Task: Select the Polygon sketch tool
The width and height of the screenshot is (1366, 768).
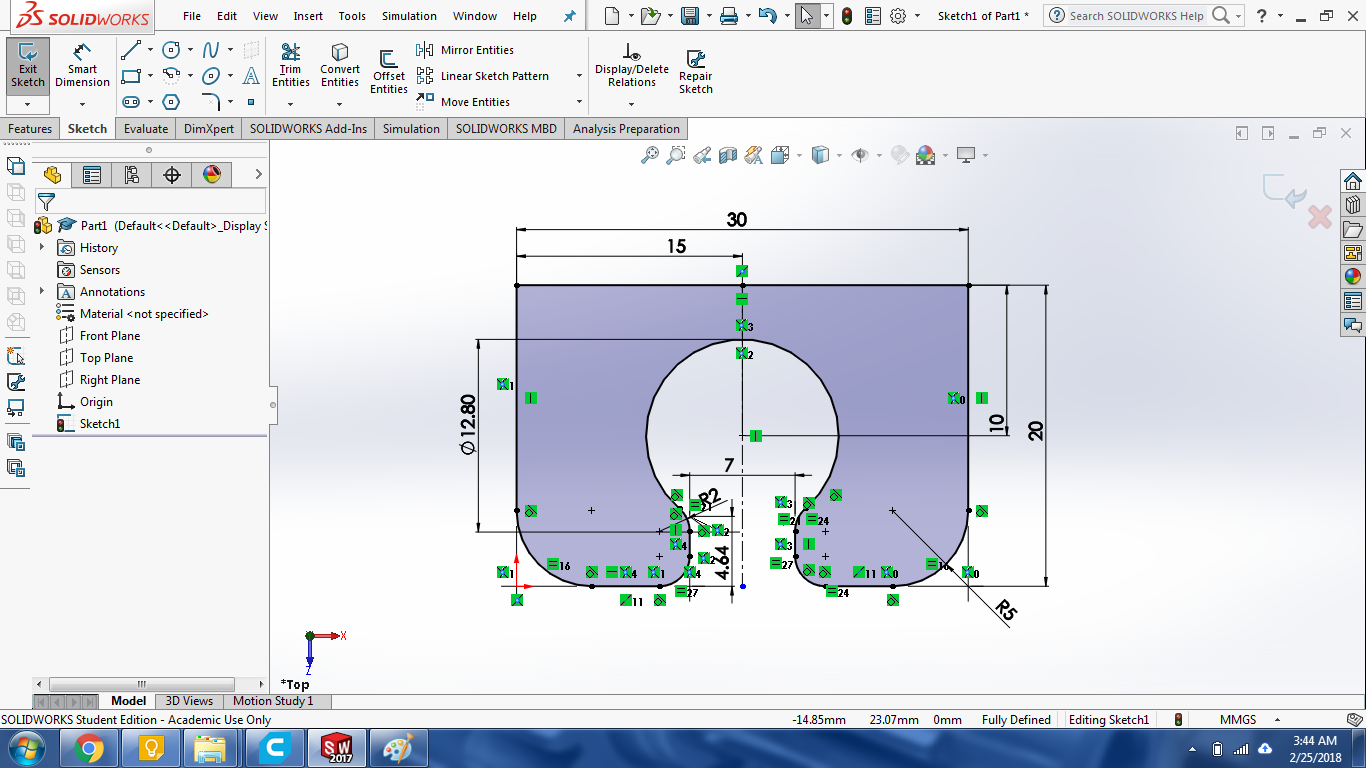Action: point(171,102)
